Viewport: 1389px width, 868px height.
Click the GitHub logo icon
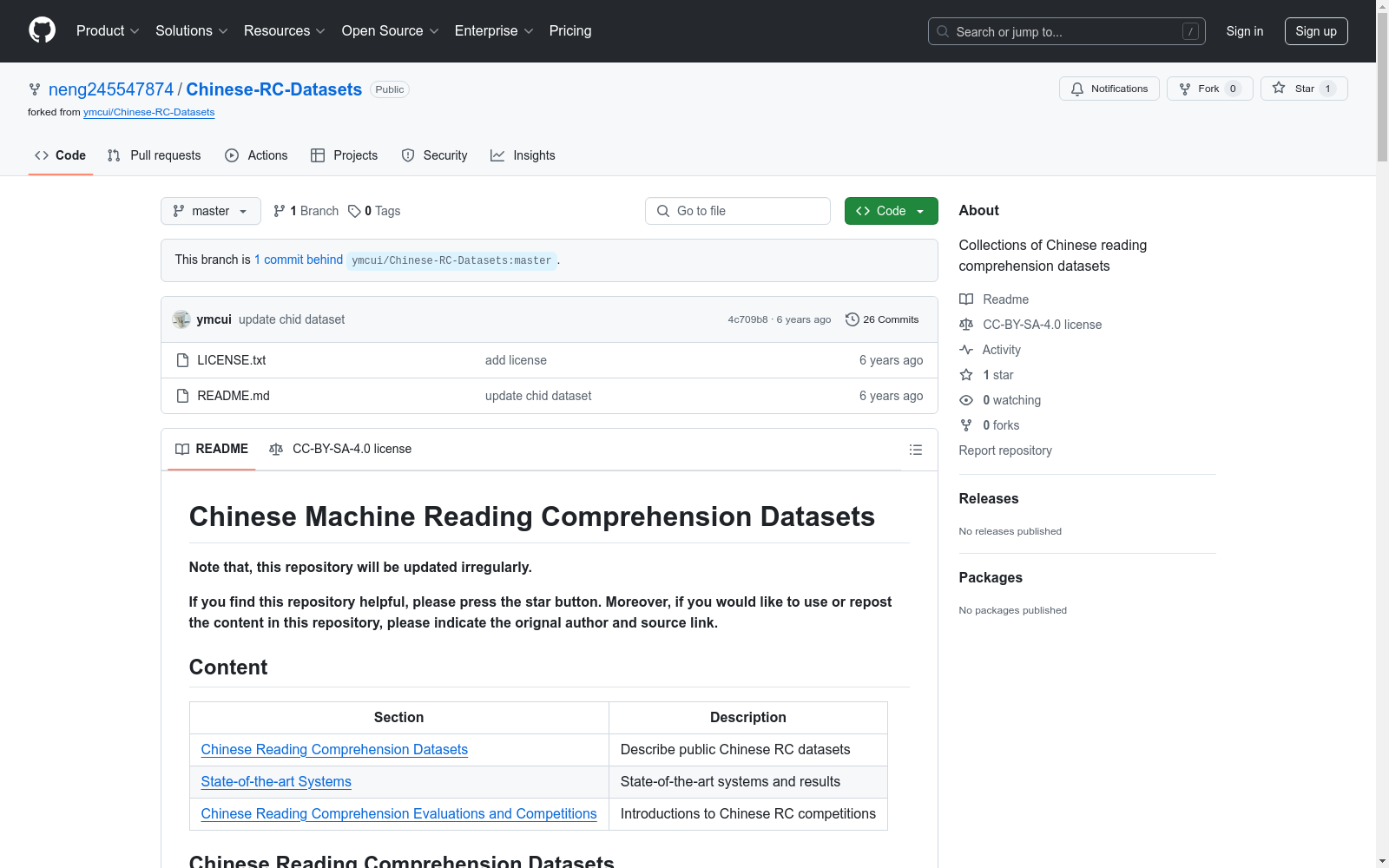point(42,30)
